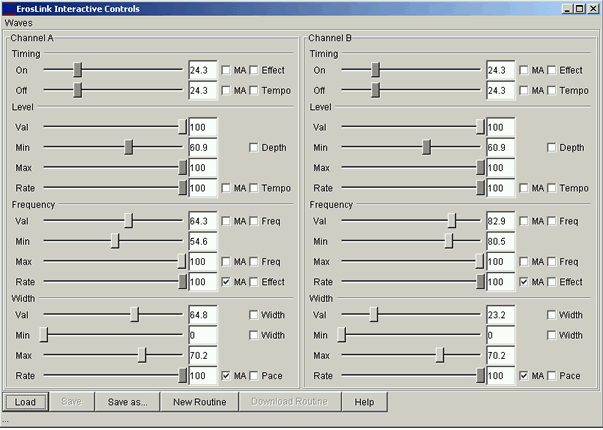Click Channel B Width Max slider handle
This screenshot has width=603, height=430.
440,355
